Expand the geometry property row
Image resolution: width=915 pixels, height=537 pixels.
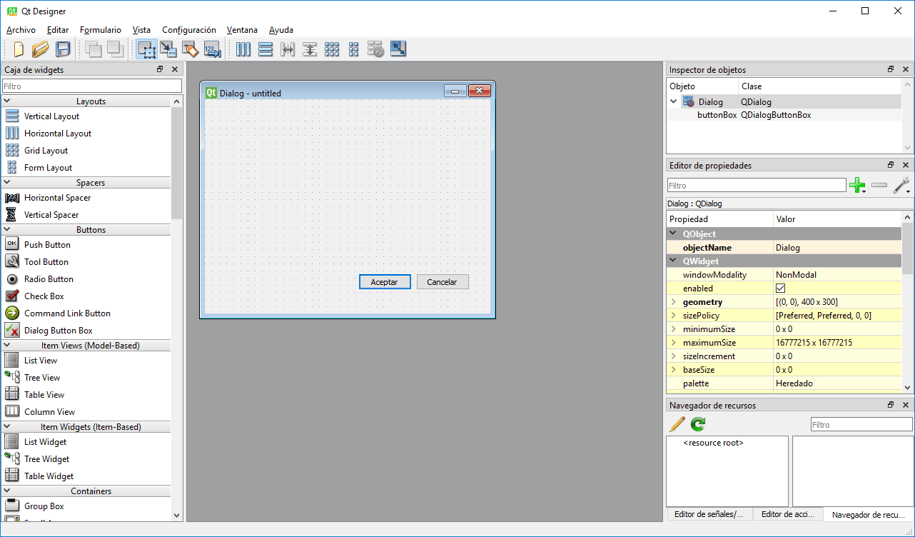click(673, 302)
